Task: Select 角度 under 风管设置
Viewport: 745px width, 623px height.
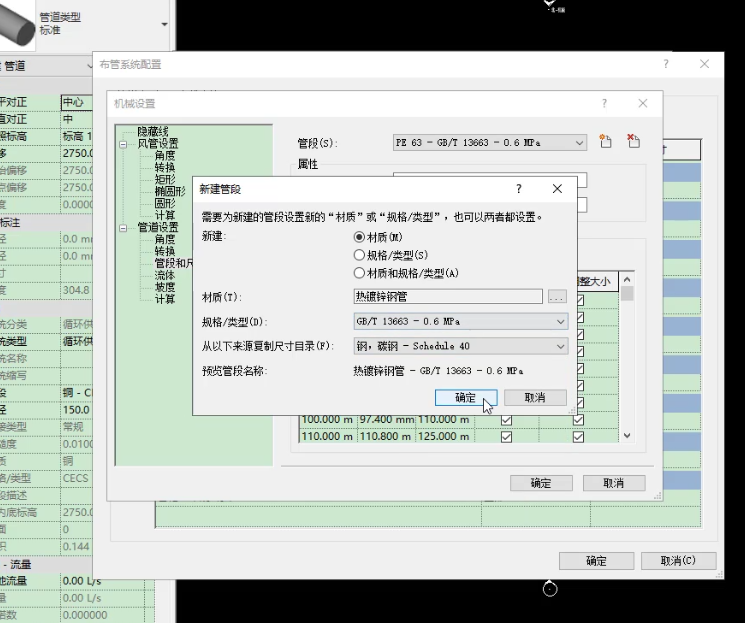Action: (164, 155)
